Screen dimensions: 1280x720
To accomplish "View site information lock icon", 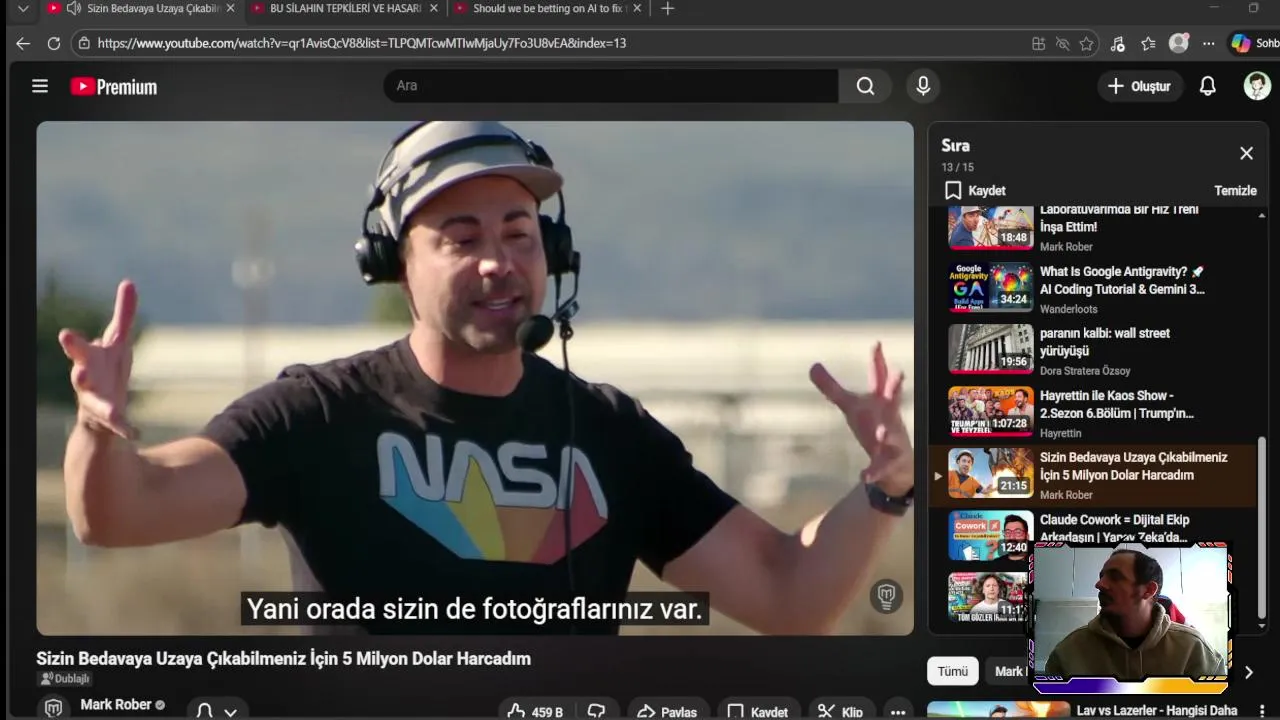I will point(84,43).
